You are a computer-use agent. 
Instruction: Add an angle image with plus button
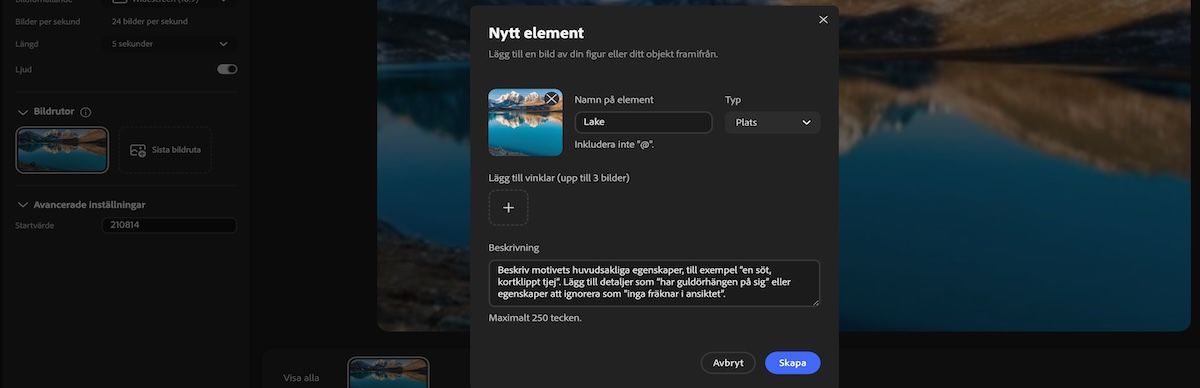point(508,207)
